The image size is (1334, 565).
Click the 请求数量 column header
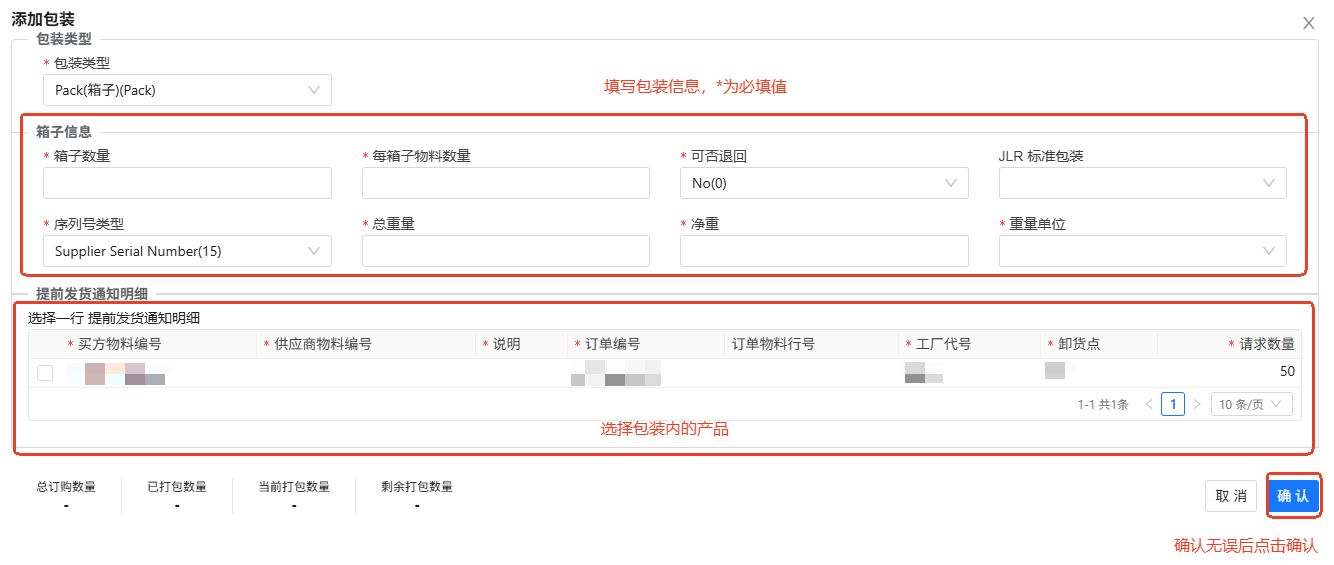[1266, 344]
